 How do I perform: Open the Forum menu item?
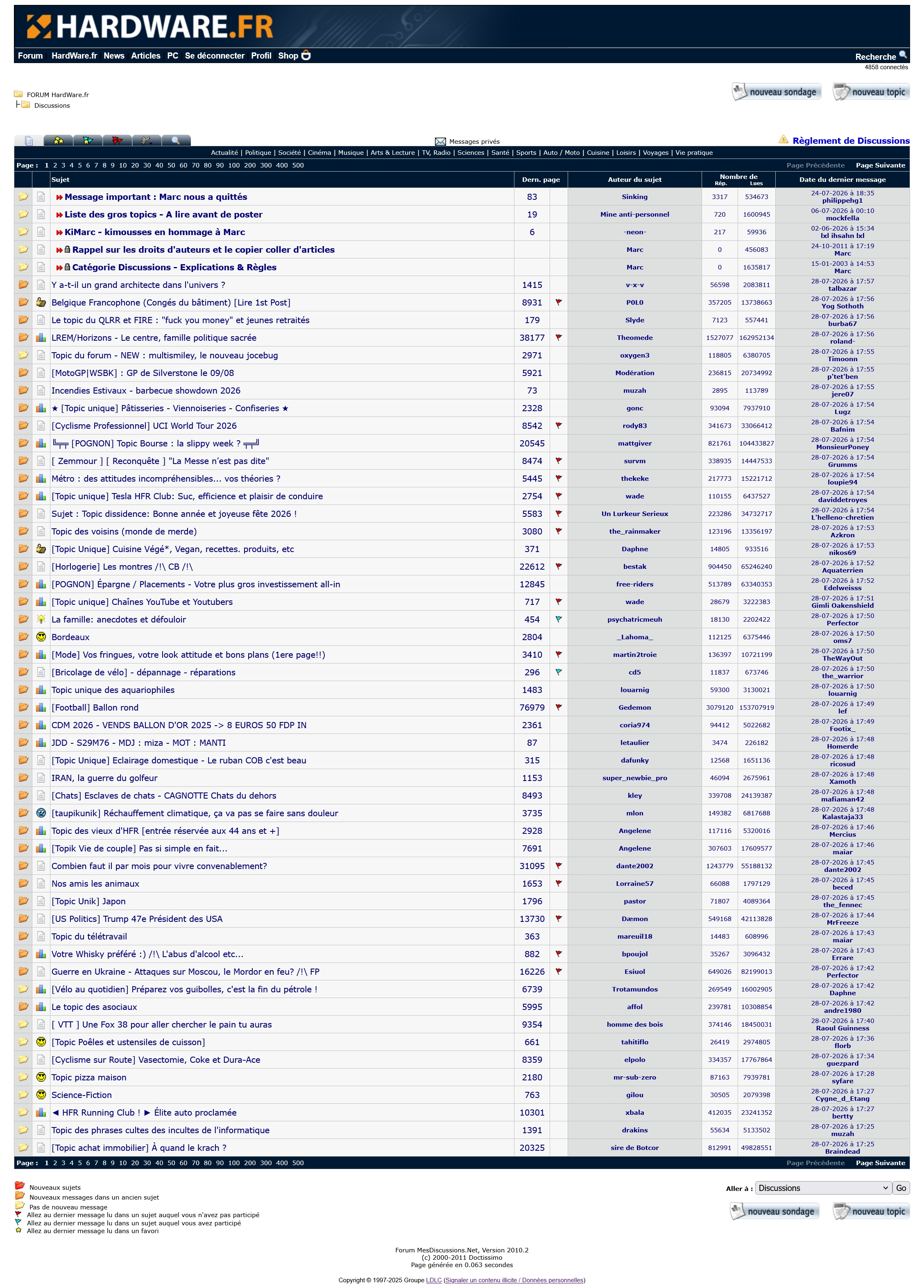point(30,56)
